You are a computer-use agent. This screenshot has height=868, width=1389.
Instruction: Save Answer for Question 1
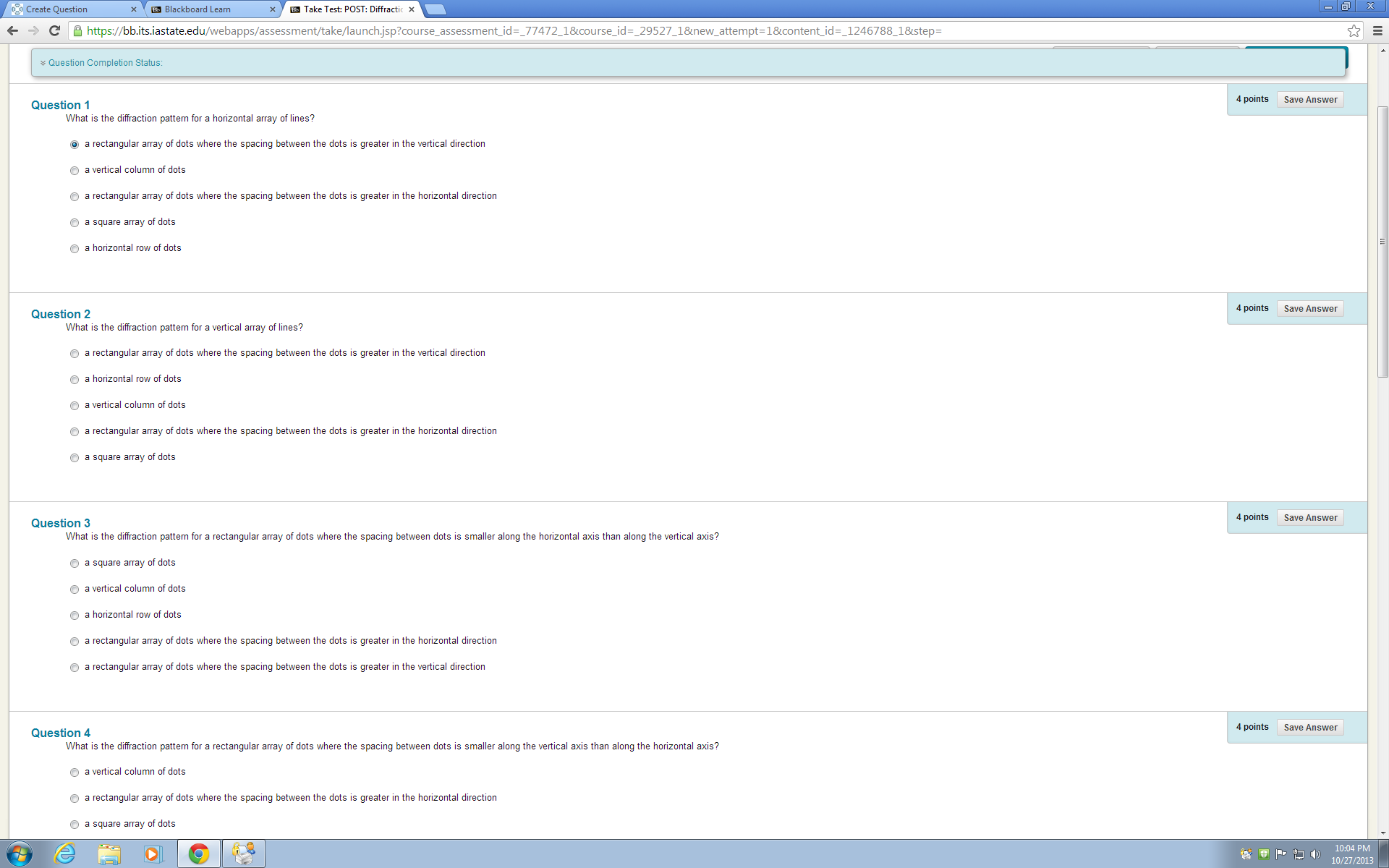click(1310, 100)
